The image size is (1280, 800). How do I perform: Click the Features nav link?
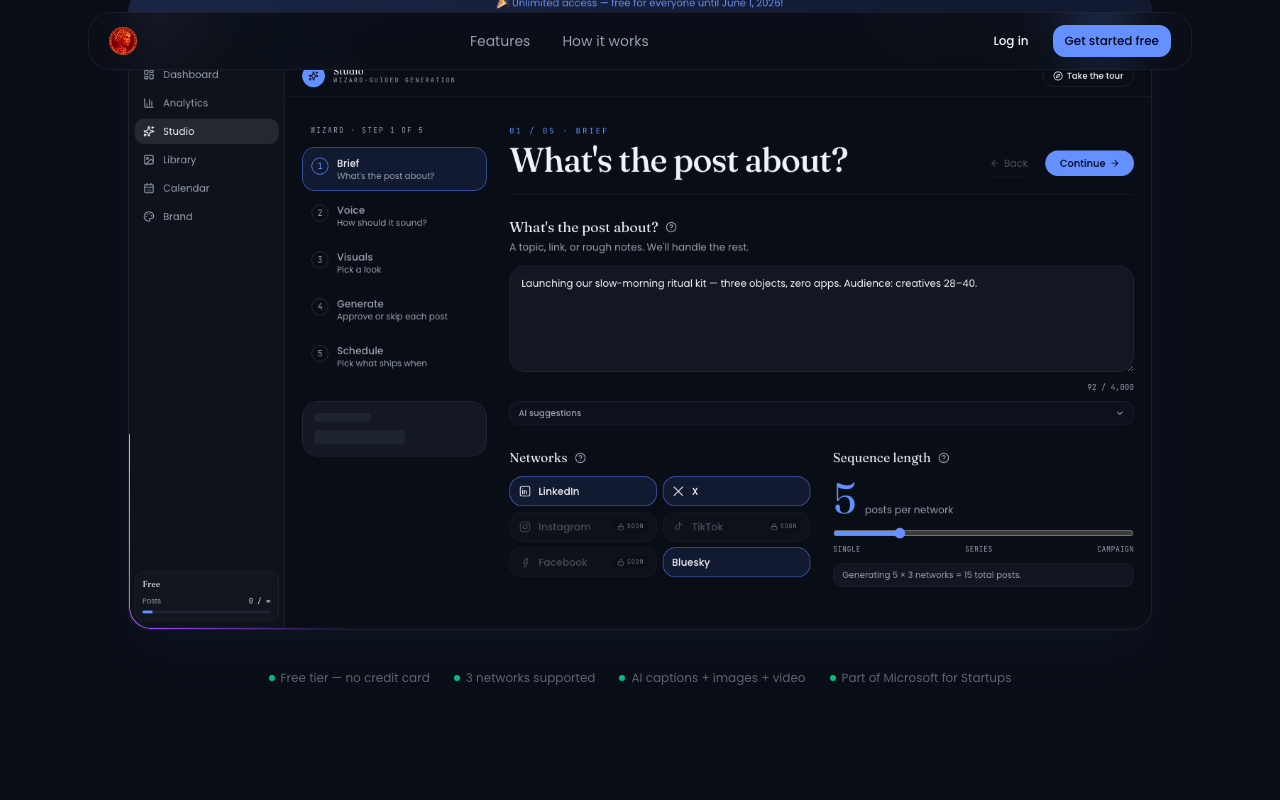(x=500, y=41)
